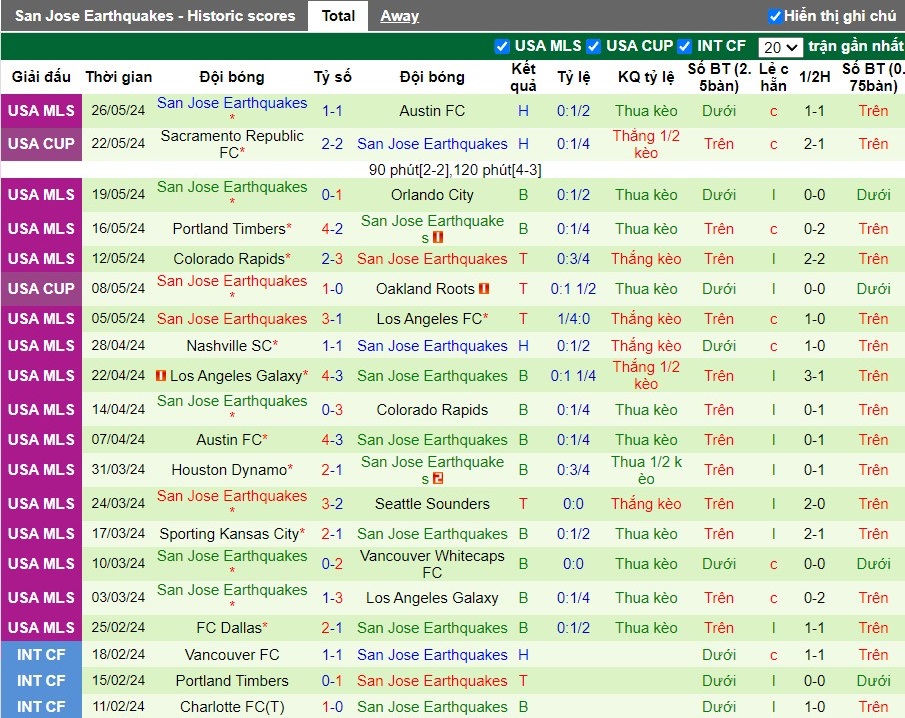The height and width of the screenshot is (718, 905).
Task: Click the 3-1 score versus Los Angeles FC
Action: pyautogui.click(x=332, y=319)
